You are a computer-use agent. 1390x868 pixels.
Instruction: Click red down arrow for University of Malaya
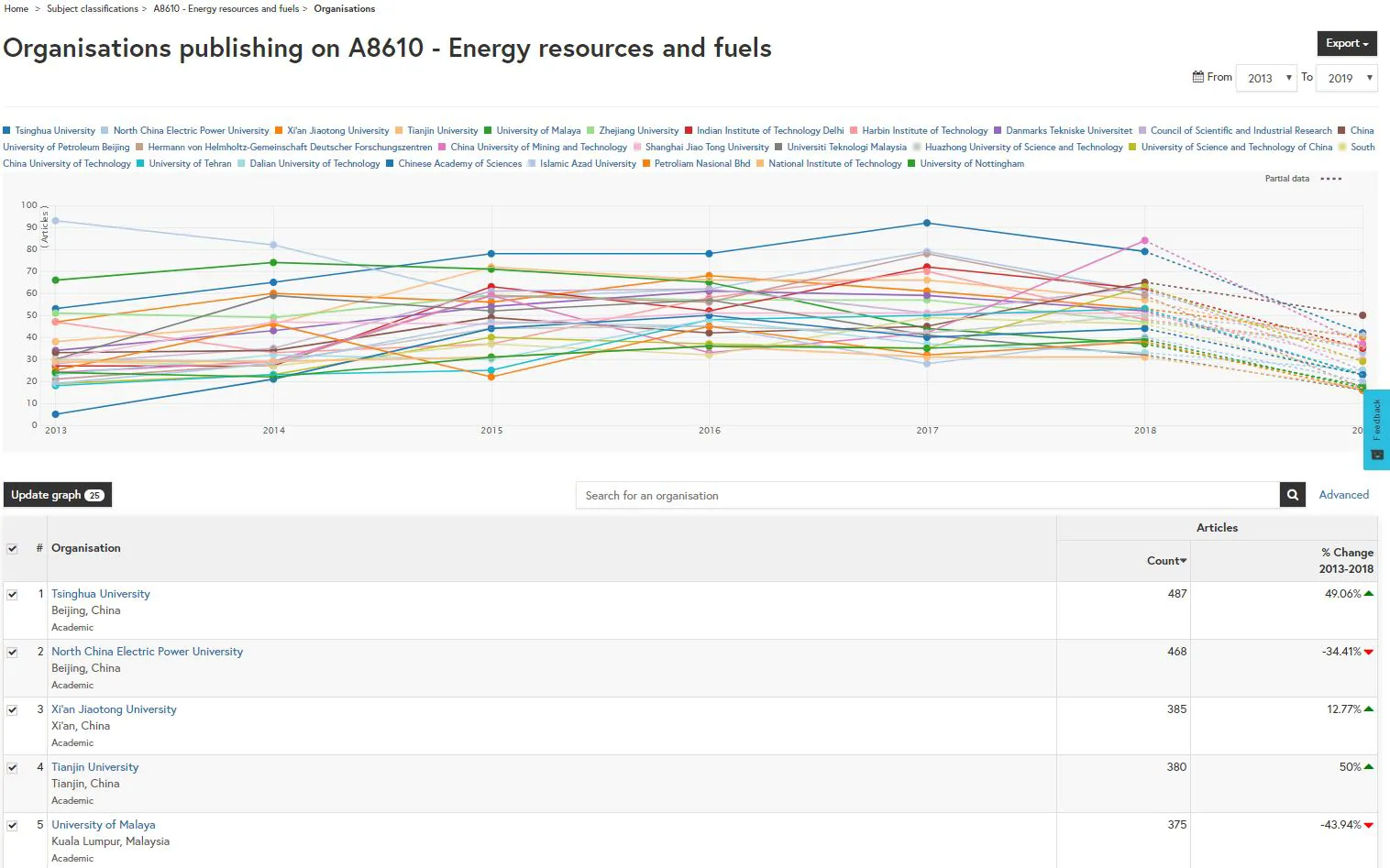tap(1369, 825)
